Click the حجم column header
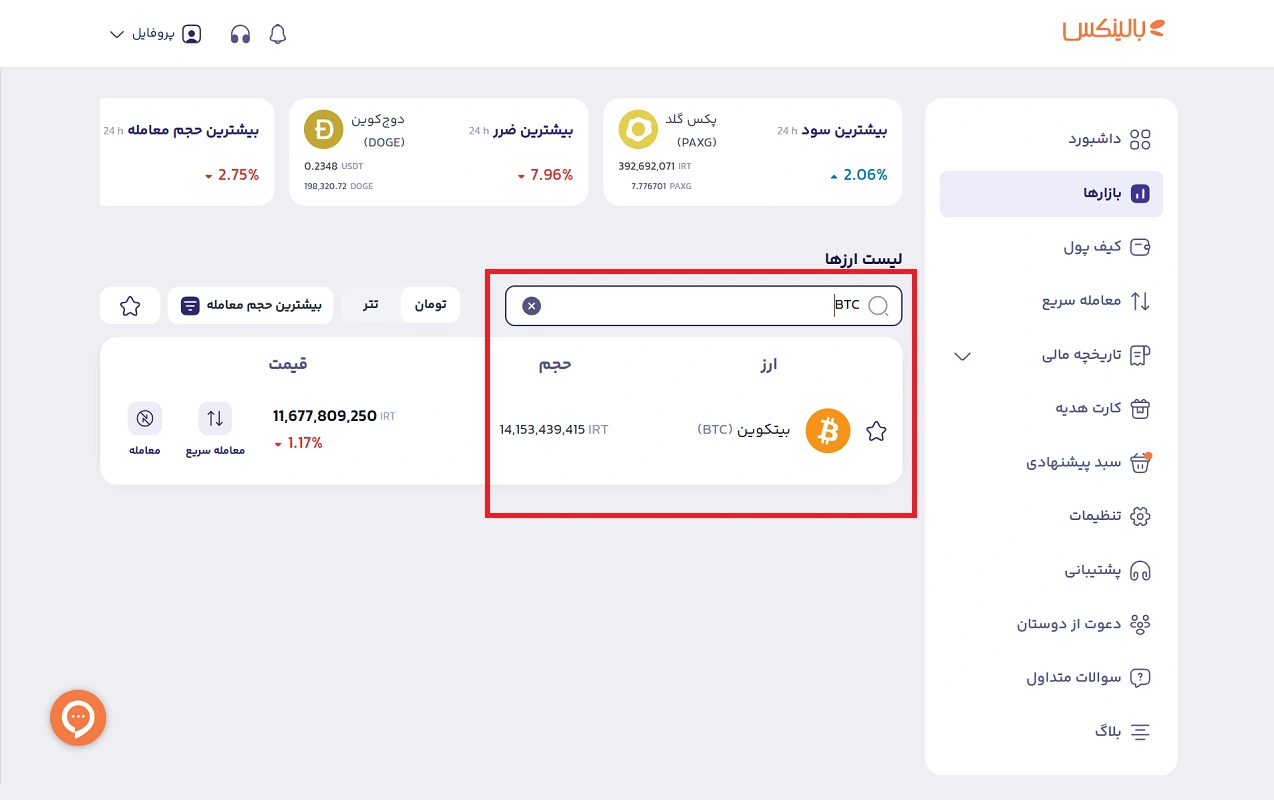Viewport: 1274px width, 800px height. [555, 364]
